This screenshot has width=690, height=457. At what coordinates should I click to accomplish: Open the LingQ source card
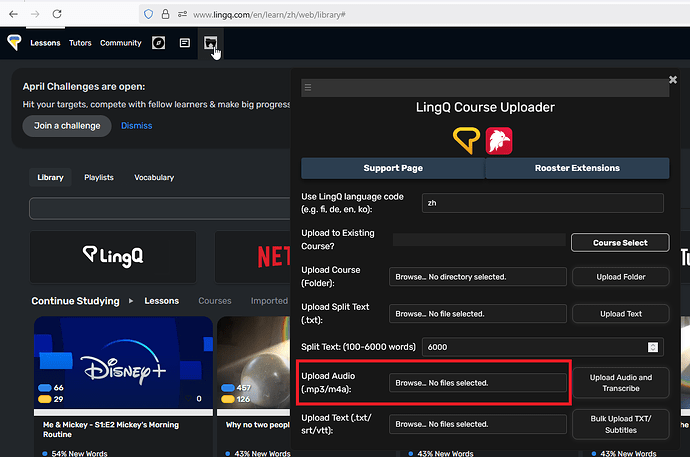(113, 257)
